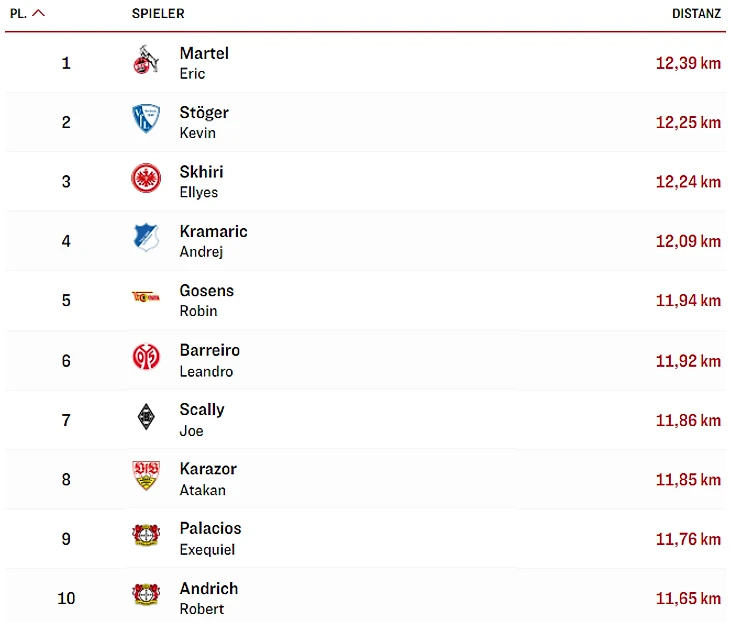Open player name Kramaric Andrej

213,240
